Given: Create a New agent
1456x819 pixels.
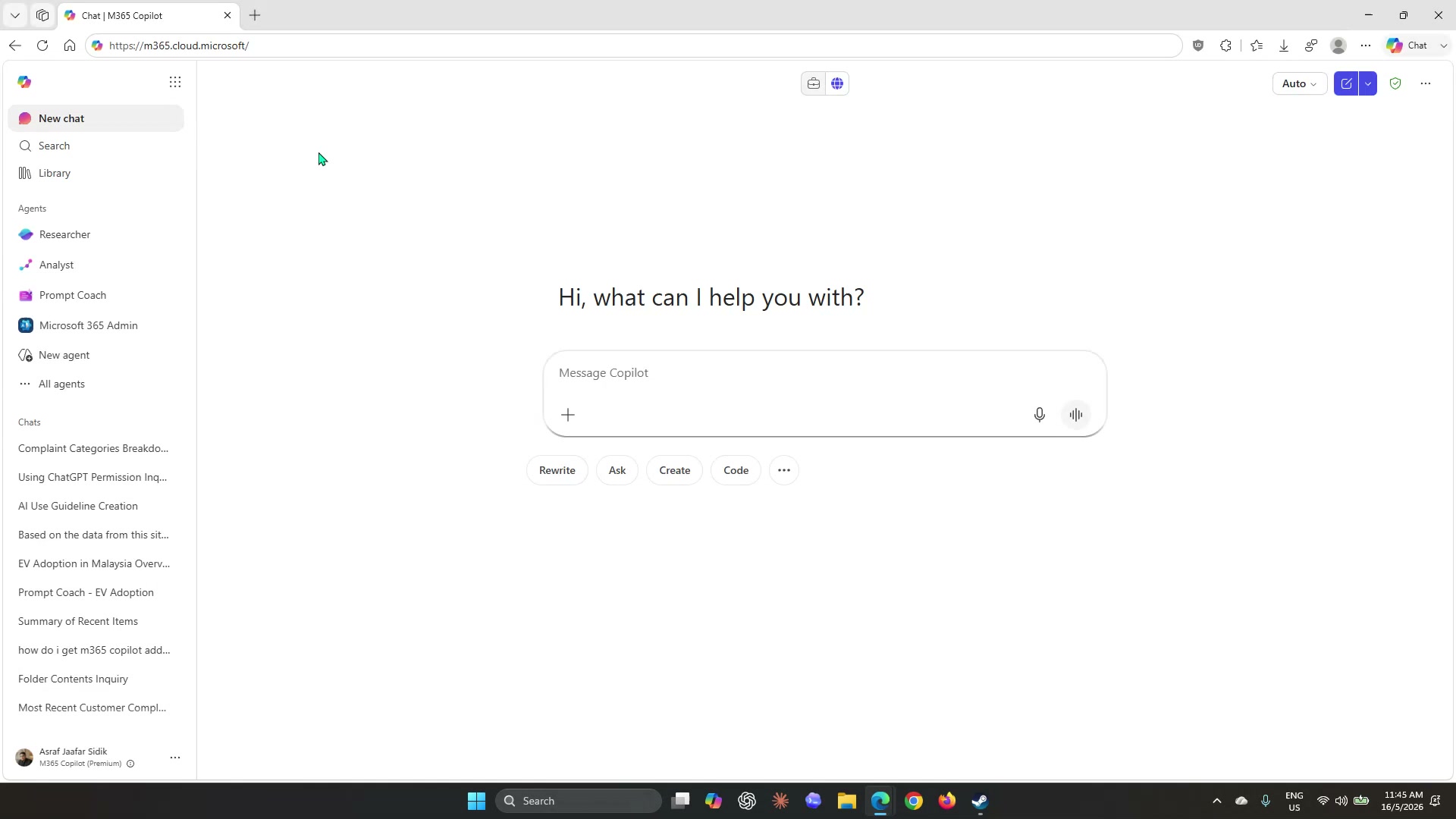Looking at the screenshot, I should 96,355.
